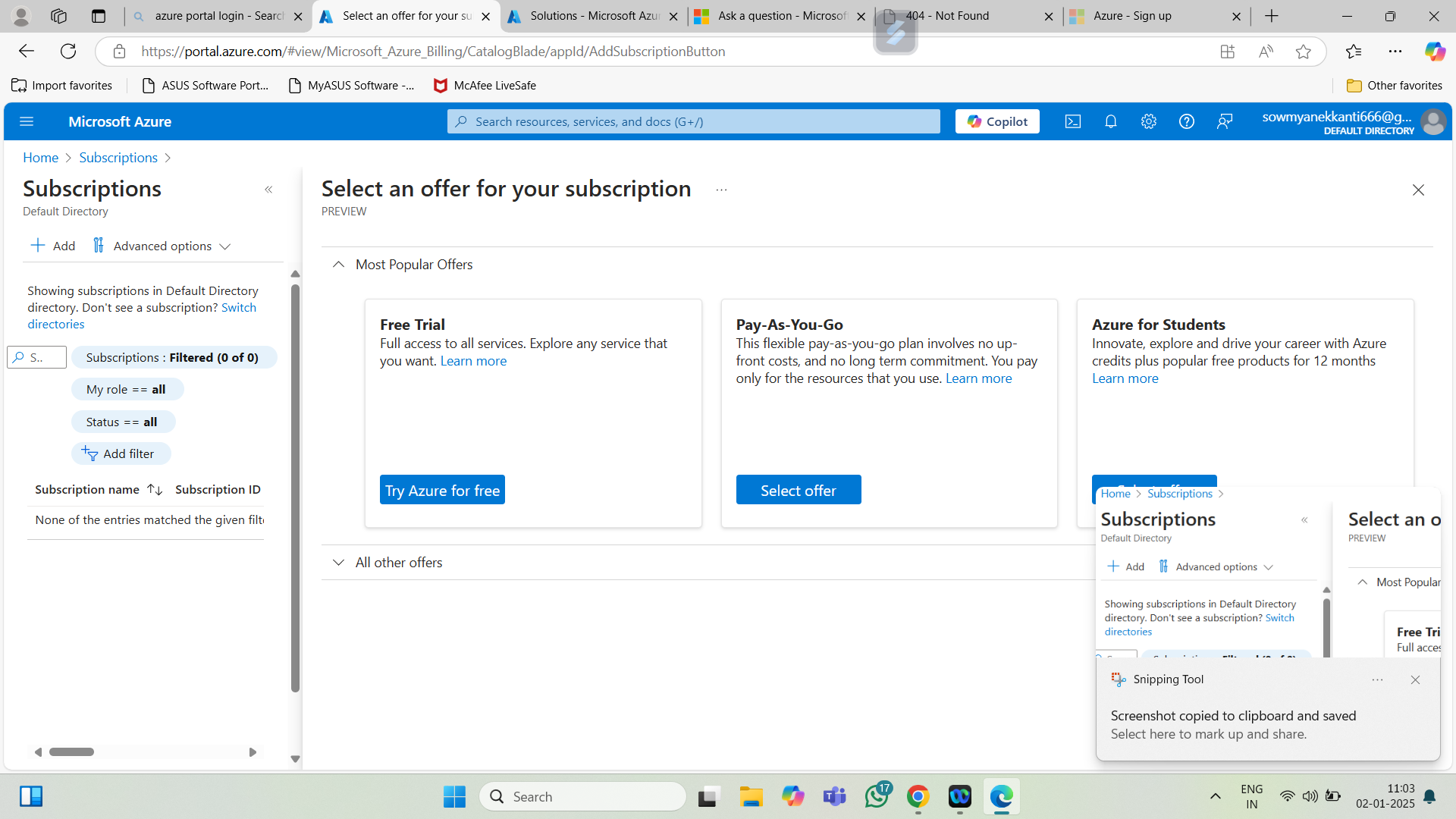Open Learn more link in Pay-As-You-Go card
Screen dimensions: 1456x819
[x=978, y=378]
